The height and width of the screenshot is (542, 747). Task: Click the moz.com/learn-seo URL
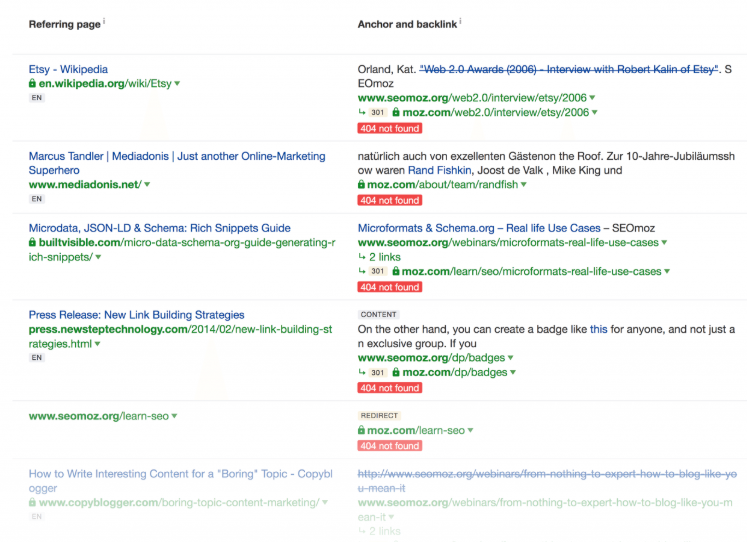point(416,431)
